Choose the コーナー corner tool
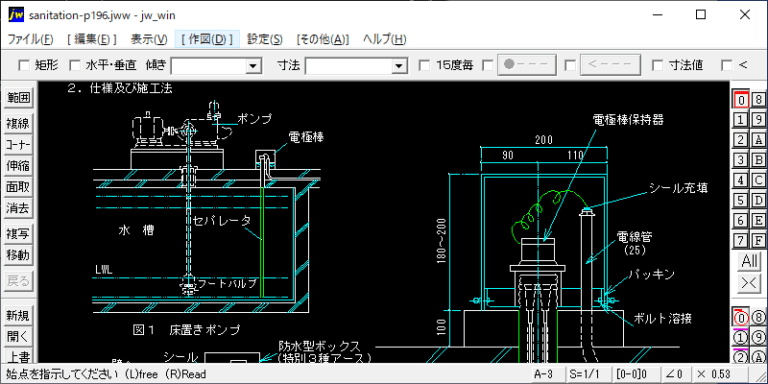768x384 pixels. 18,145
